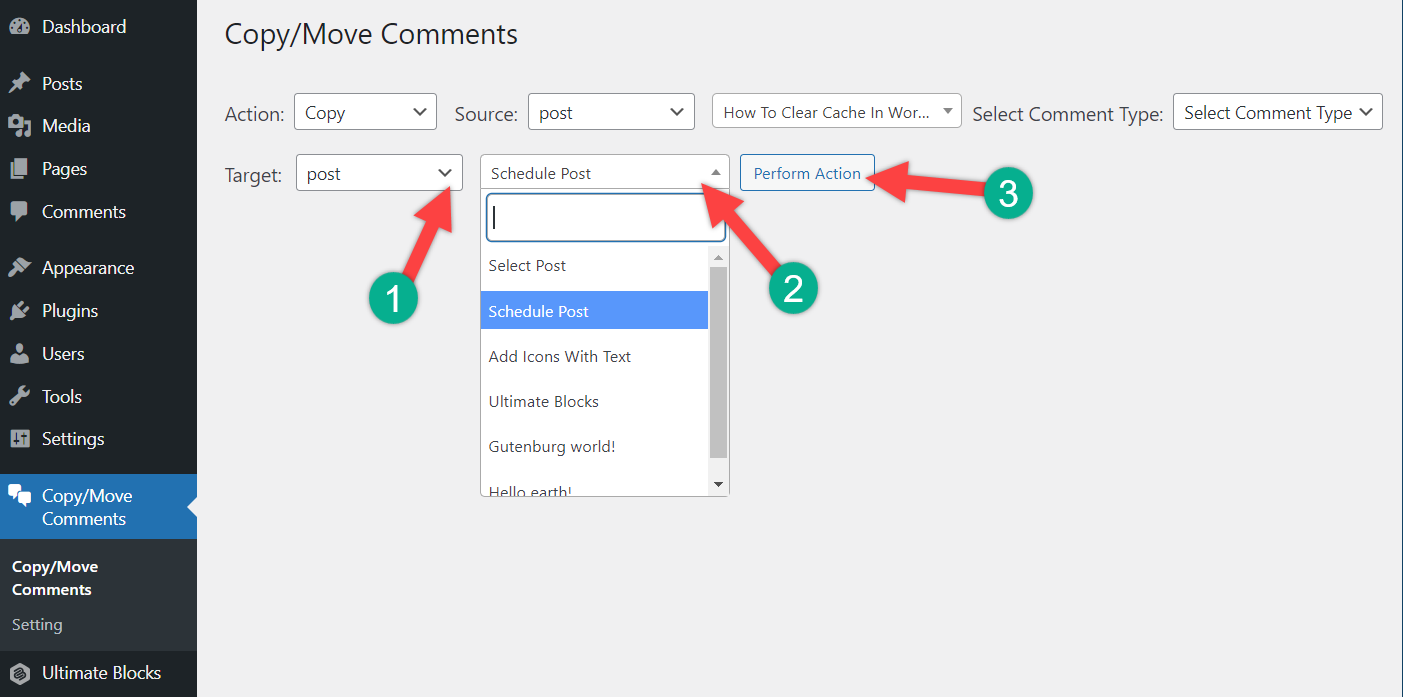
Task: Click the Tools wrench icon
Action: click(19, 397)
